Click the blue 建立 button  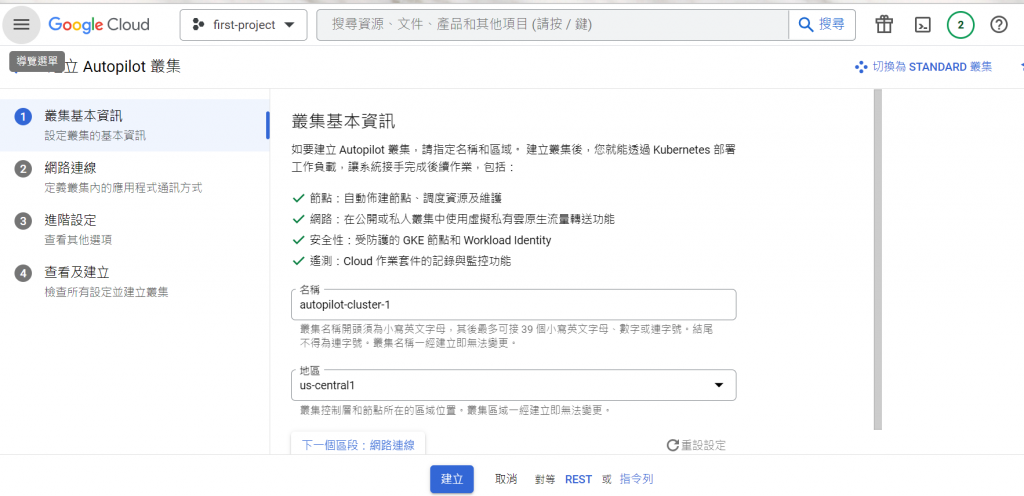click(x=452, y=479)
